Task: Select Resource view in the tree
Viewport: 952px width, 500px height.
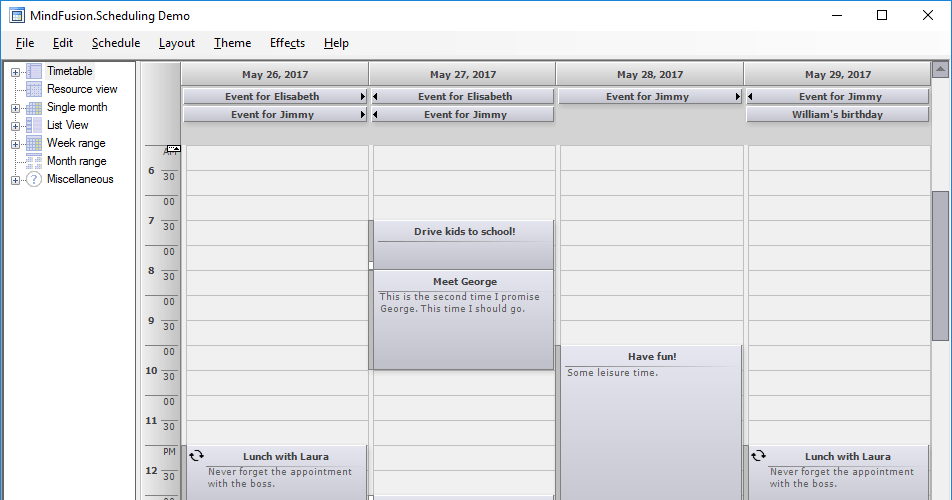Action: (x=82, y=89)
